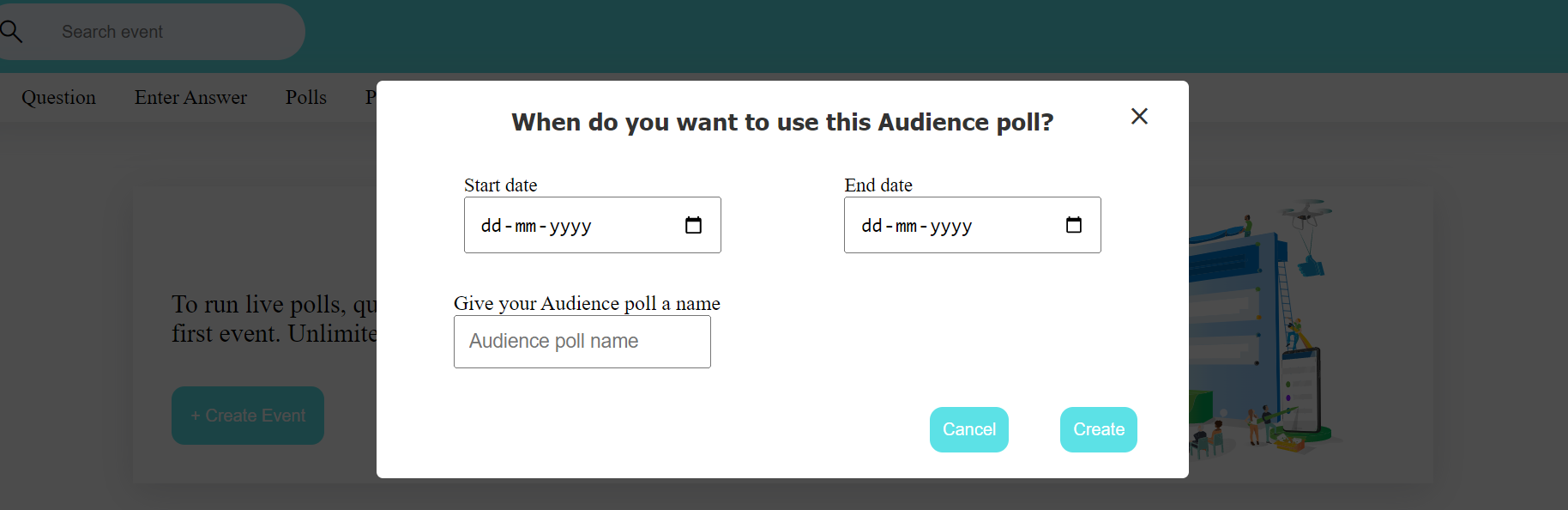The height and width of the screenshot is (510, 1568).
Task: Click the Search event field
Action: point(172,31)
